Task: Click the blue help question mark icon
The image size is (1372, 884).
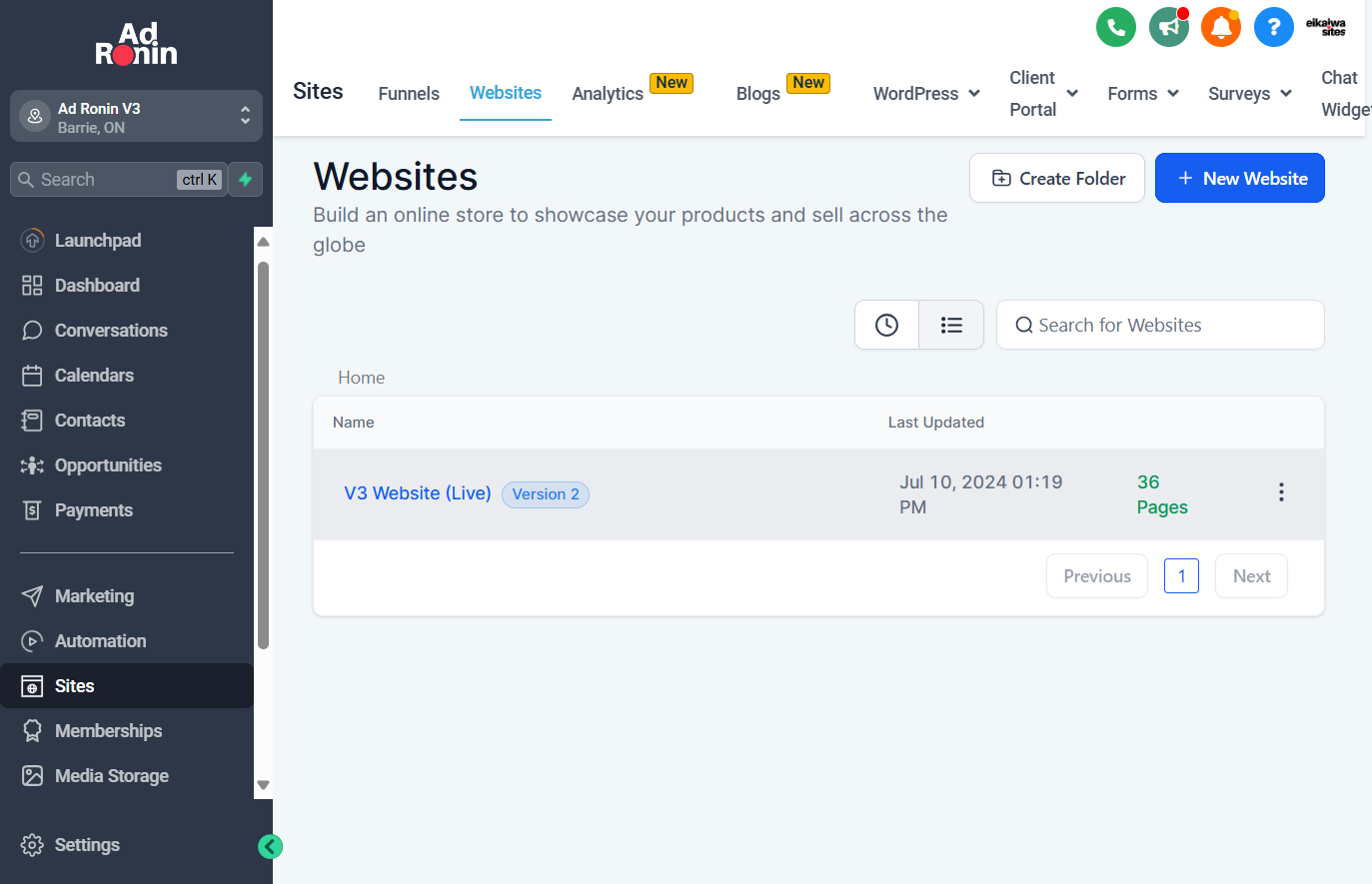Action: [1273, 27]
